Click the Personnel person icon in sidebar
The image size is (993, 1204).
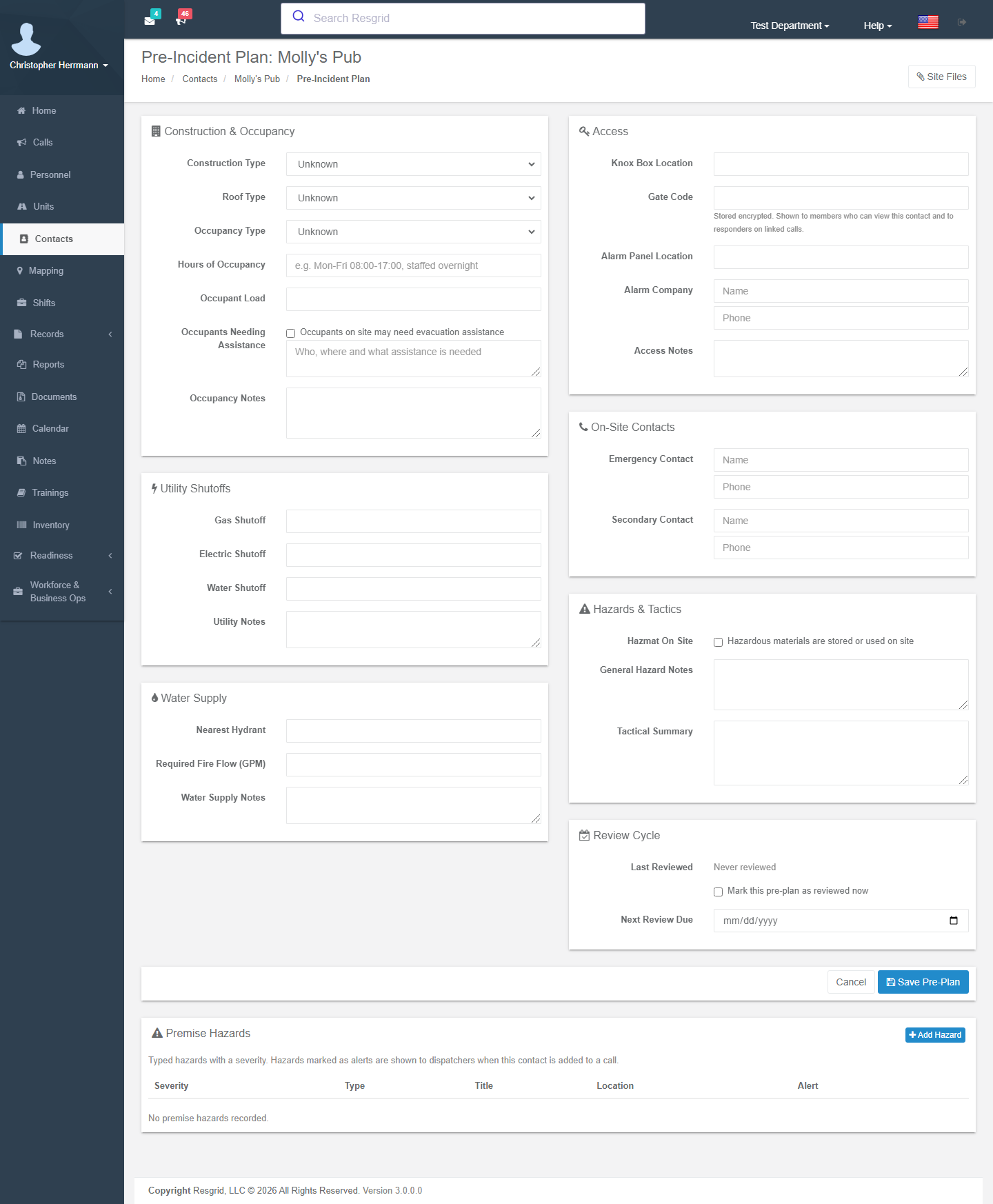point(21,175)
